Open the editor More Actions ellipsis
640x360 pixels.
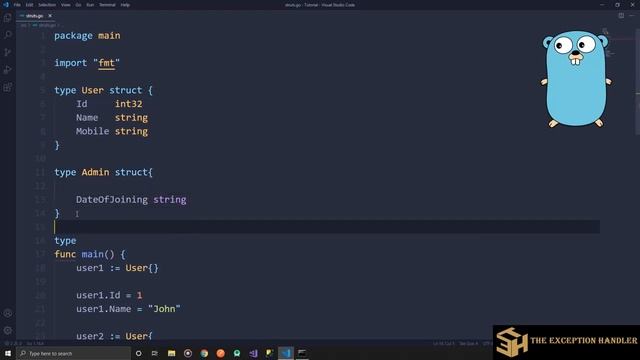coord(632,16)
